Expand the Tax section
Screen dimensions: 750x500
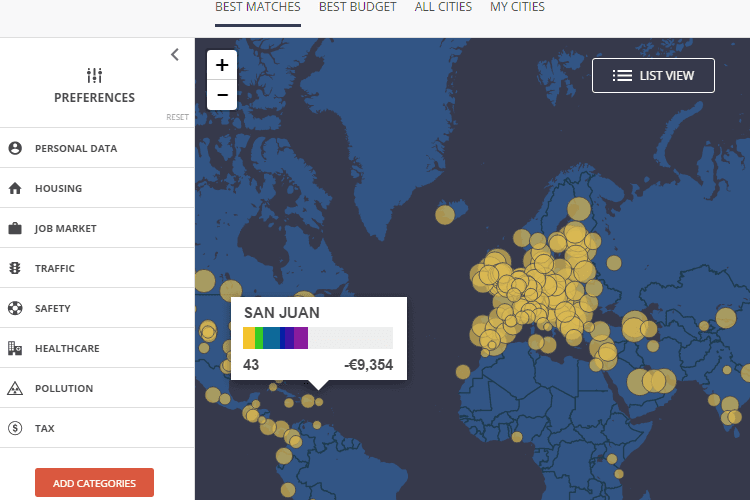point(97,428)
